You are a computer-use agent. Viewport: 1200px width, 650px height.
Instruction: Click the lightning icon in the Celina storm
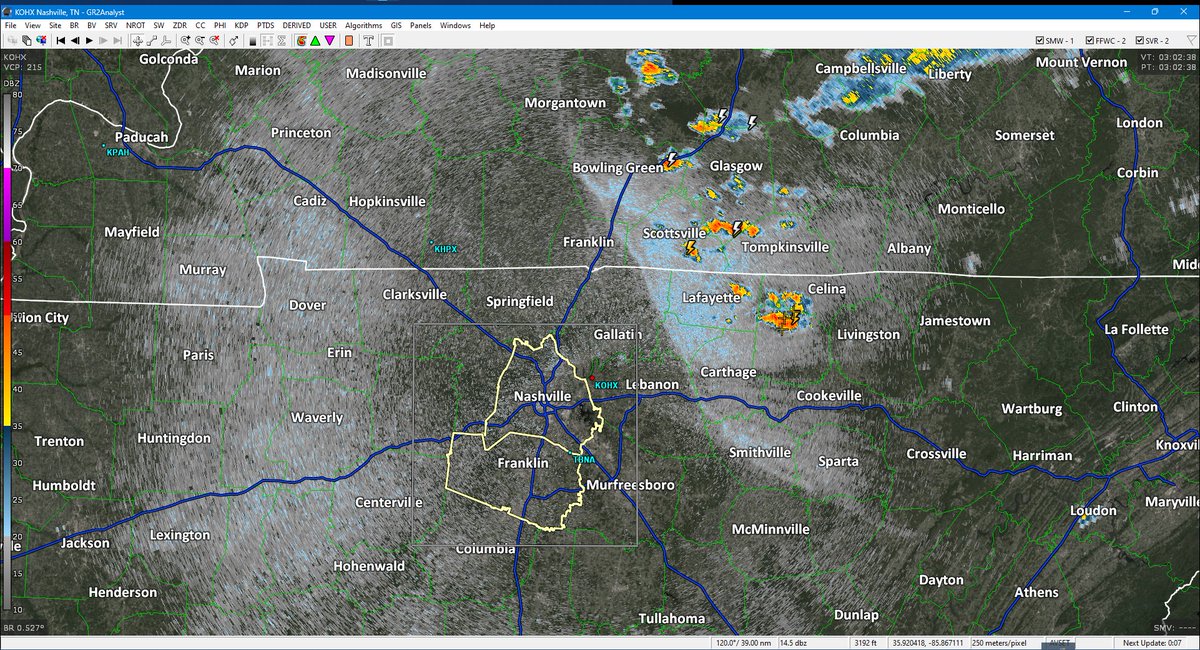[x=795, y=318]
